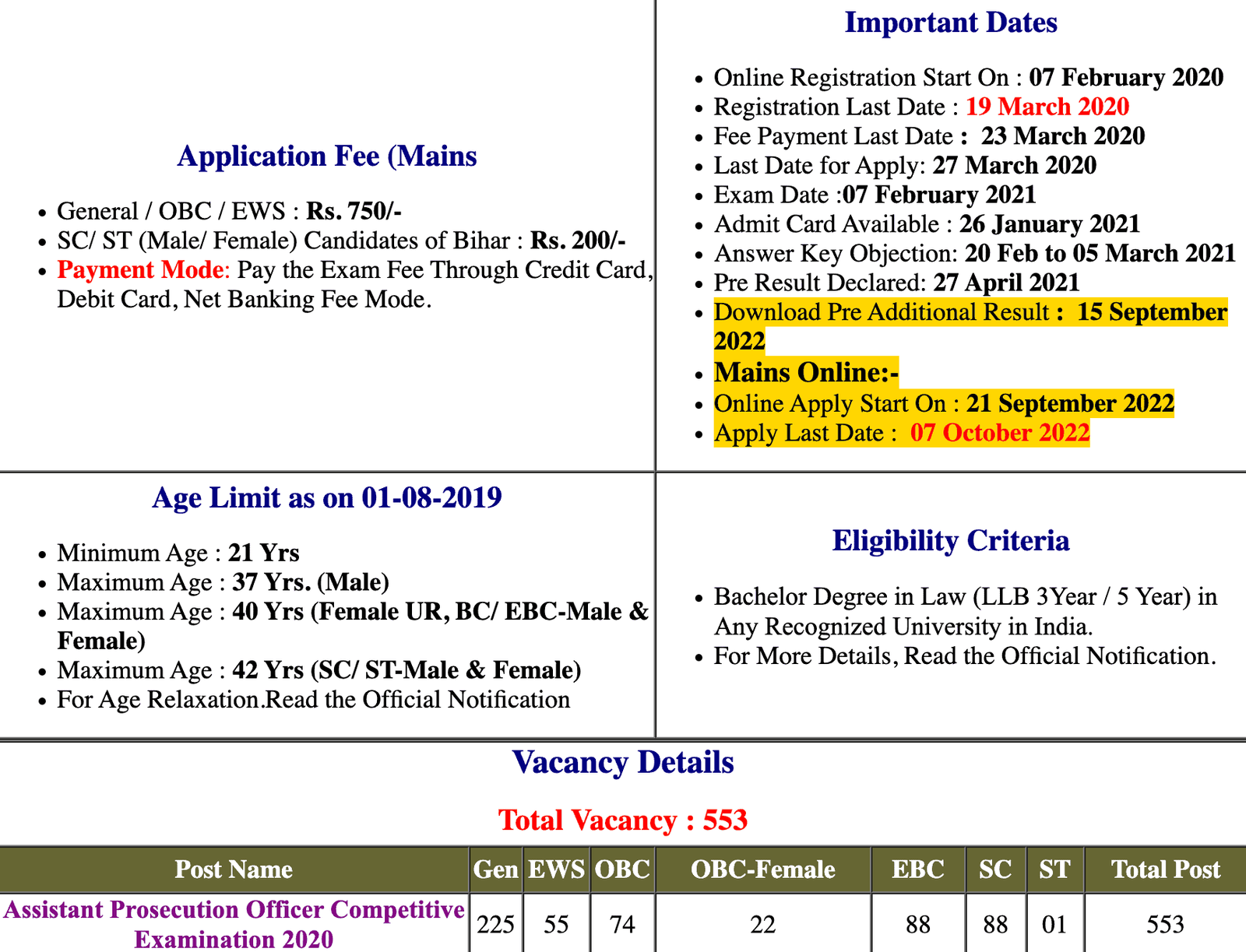The height and width of the screenshot is (952, 1246).
Task: Click the highlighted Download Pre Additional Result text
Action: (x=881, y=312)
